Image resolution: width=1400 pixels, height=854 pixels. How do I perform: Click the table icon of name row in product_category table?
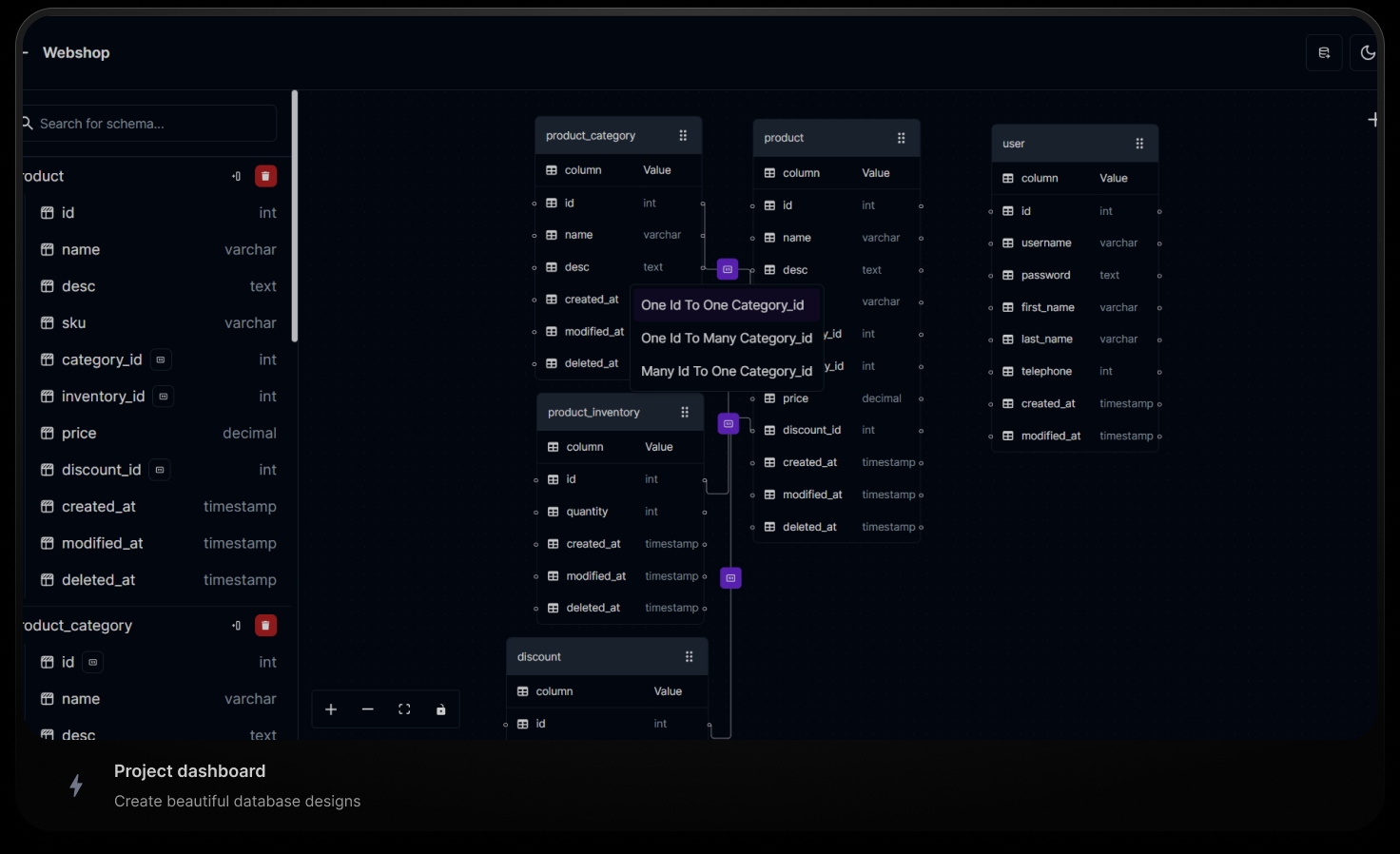click(x=552, y=235)
